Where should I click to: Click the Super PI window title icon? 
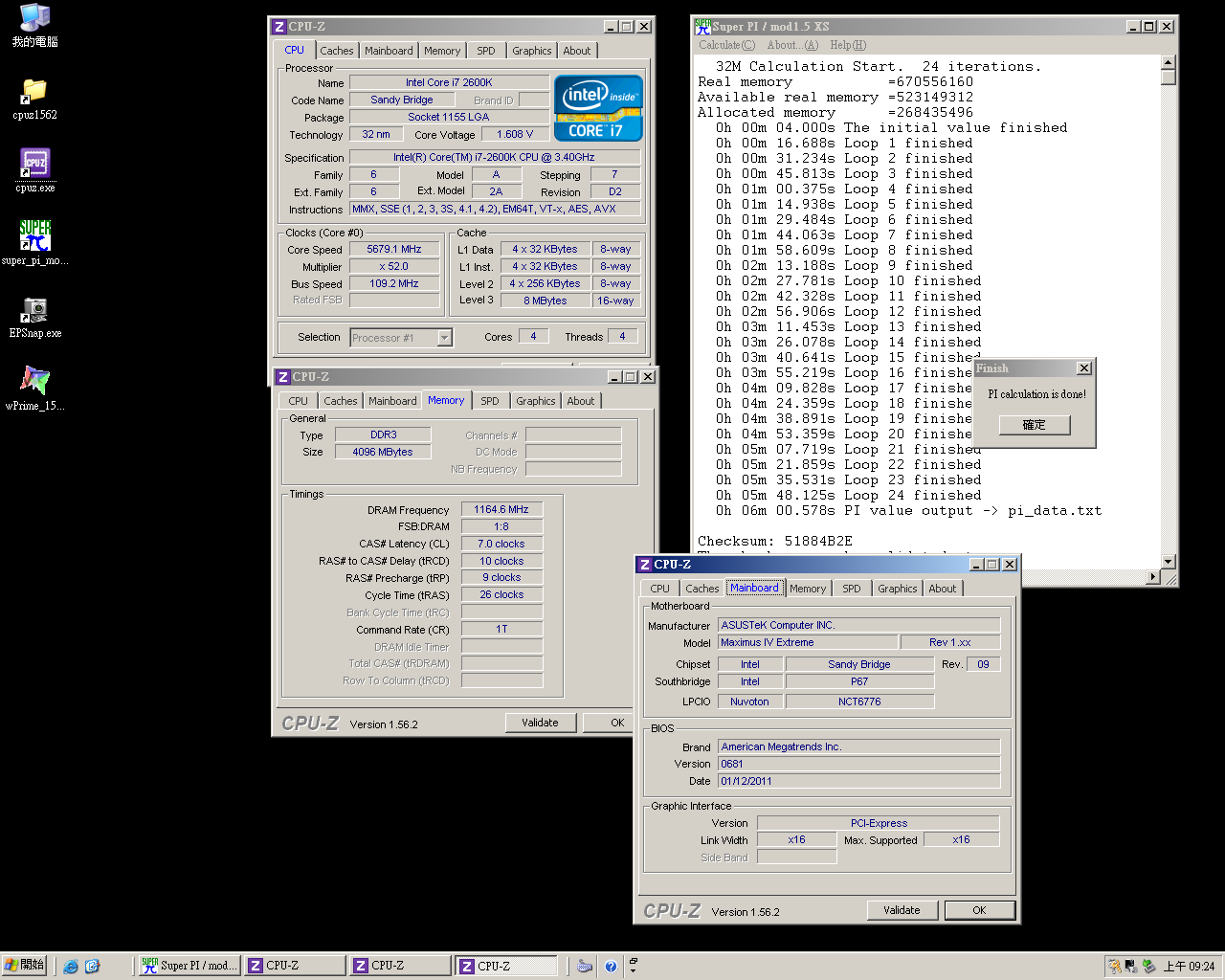(x=702, y=26)
